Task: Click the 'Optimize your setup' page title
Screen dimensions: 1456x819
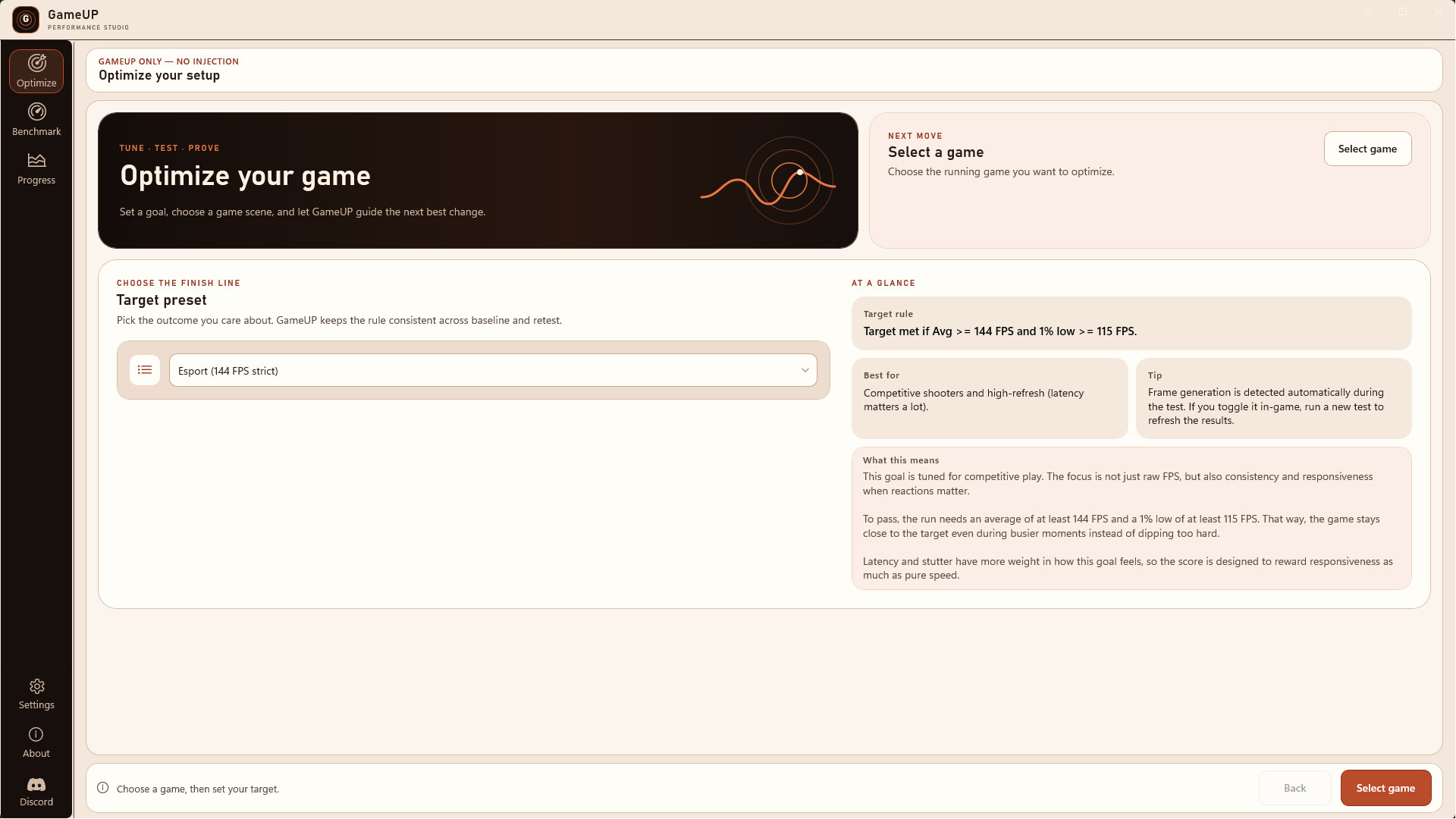Action: click(159, 75)
